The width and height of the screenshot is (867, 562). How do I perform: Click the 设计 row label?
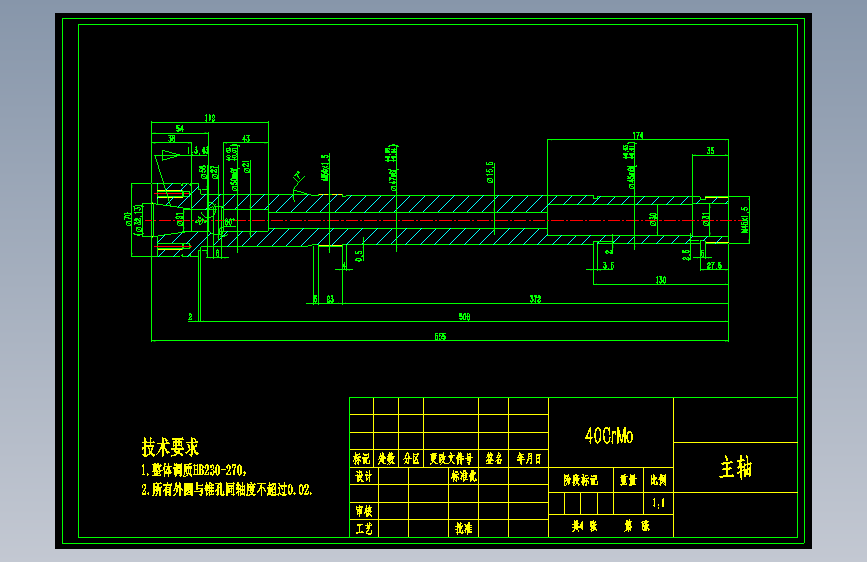coord(363,476)
